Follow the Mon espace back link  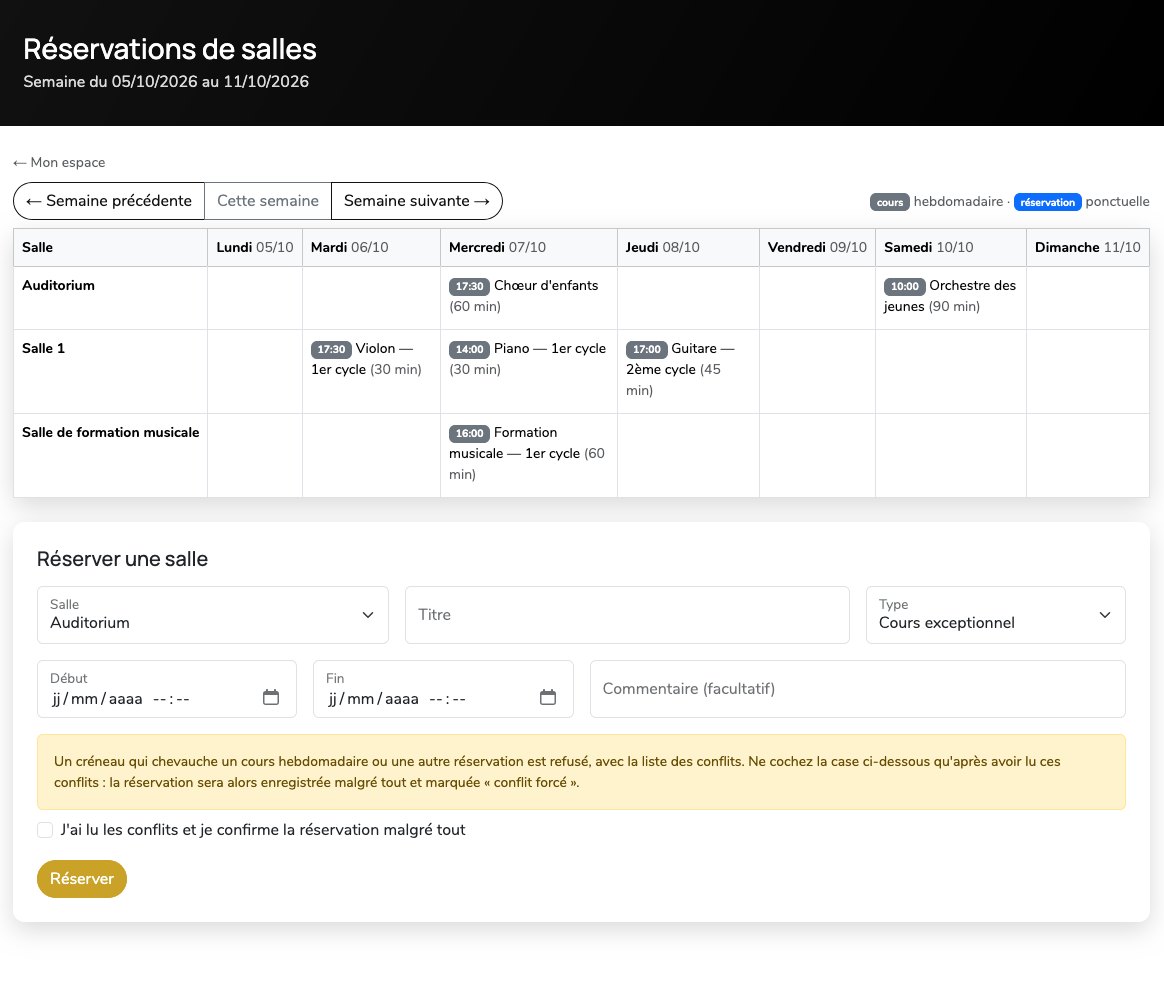pos(59,163)
